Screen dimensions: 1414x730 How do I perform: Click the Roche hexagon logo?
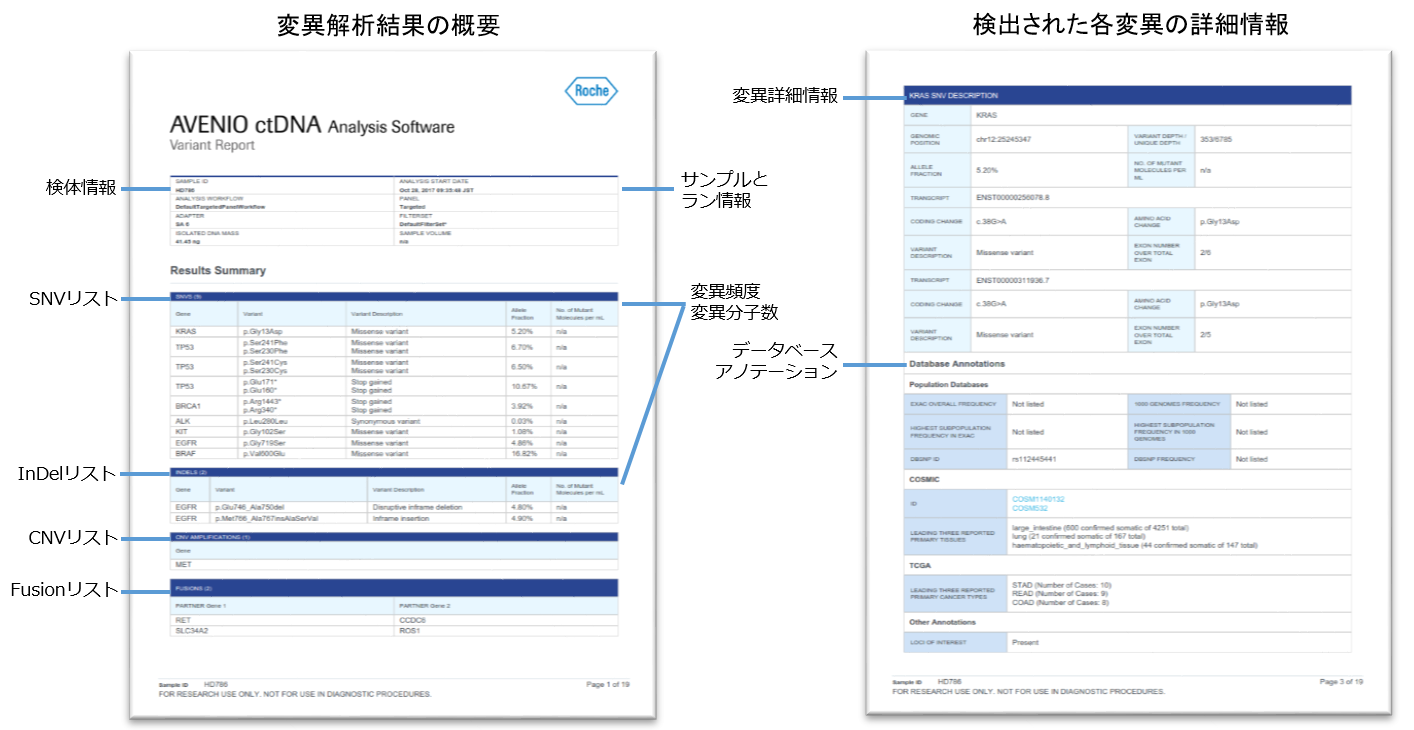(591, 91)
